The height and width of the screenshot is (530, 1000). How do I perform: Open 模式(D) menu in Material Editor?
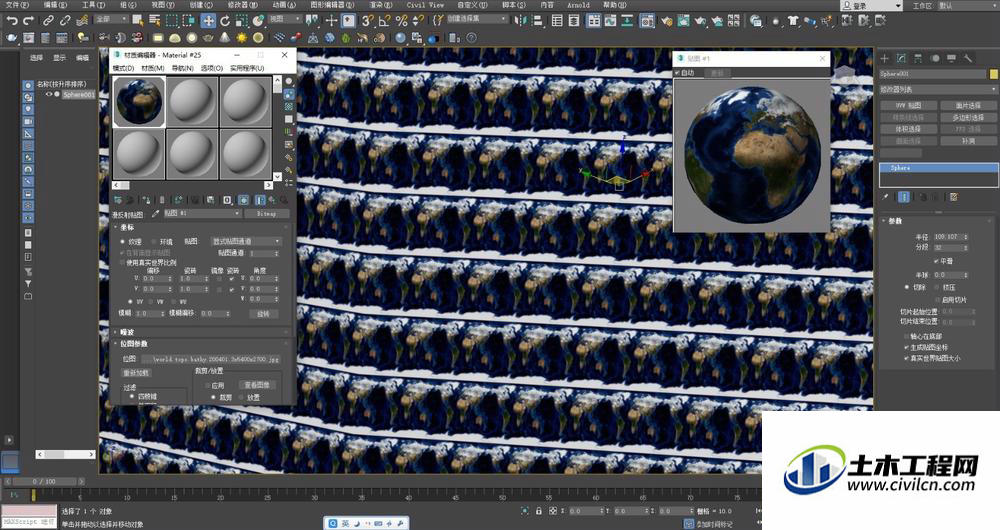pos(123,68)
